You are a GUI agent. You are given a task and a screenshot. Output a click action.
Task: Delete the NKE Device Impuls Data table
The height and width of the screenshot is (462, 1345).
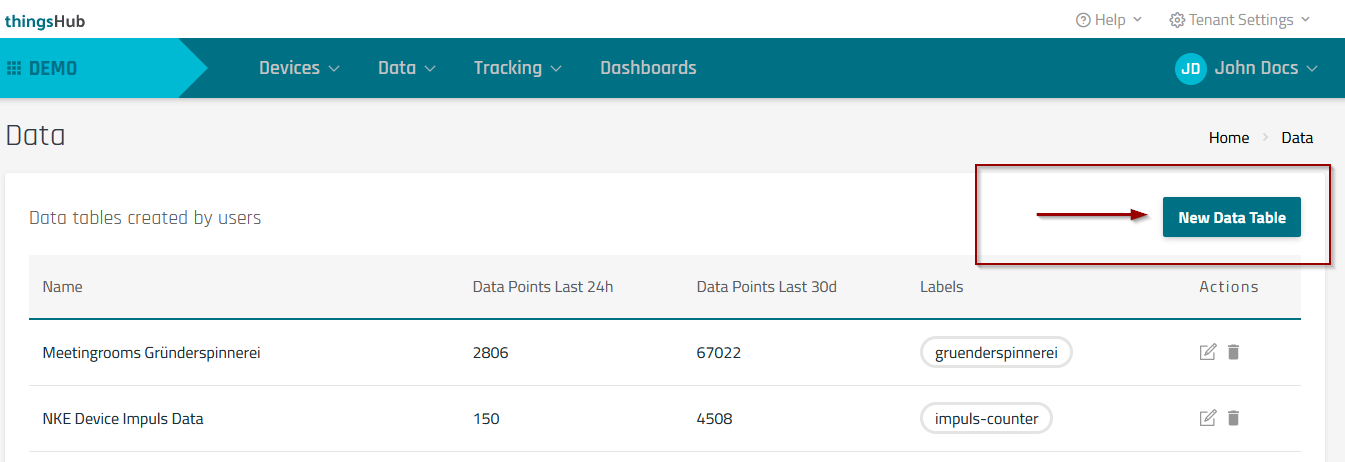click(1233, 418)
